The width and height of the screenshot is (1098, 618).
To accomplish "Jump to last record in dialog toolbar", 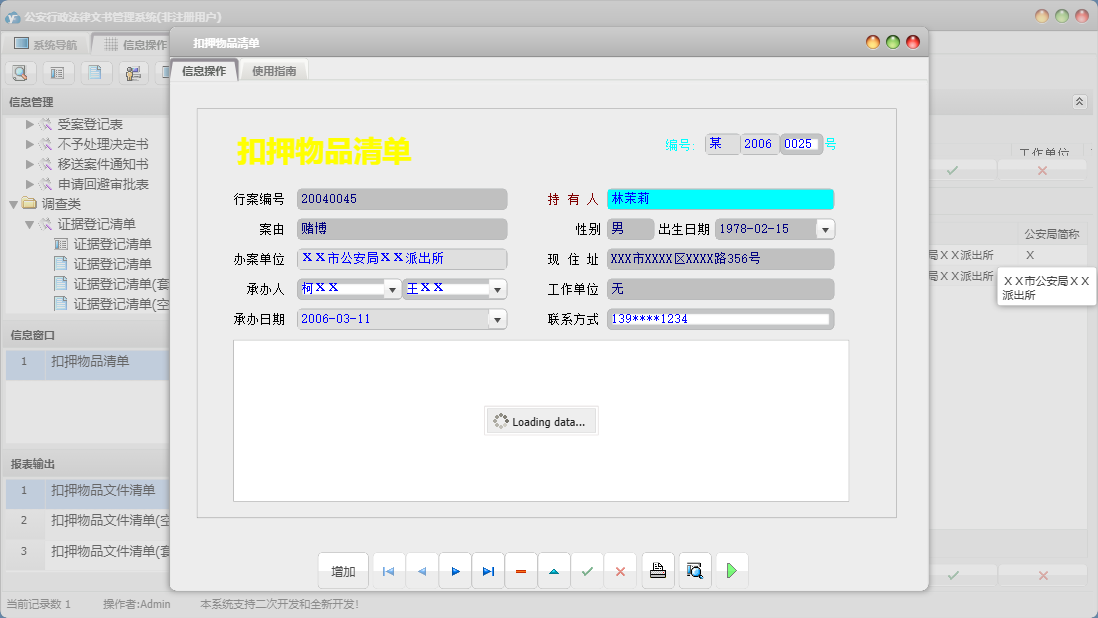I will (x=488, y=571).
